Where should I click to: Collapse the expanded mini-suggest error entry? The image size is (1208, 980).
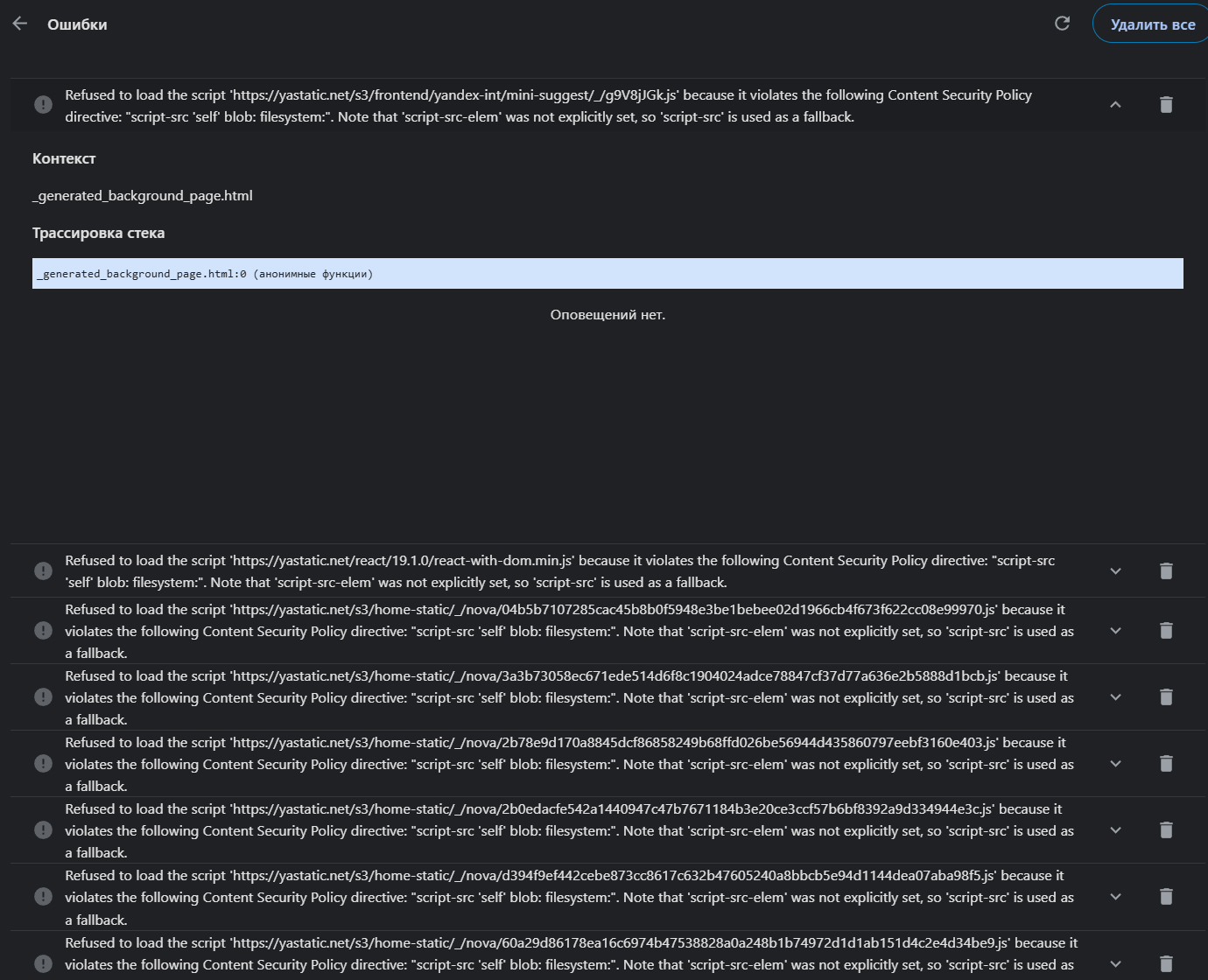click(x=1115, y=105)
